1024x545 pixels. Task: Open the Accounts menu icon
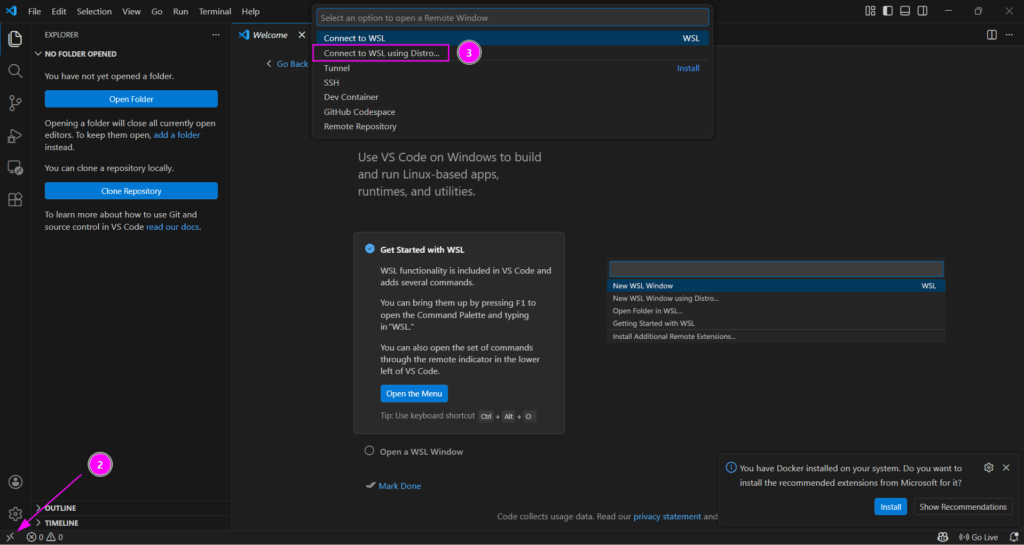(15, 482)
